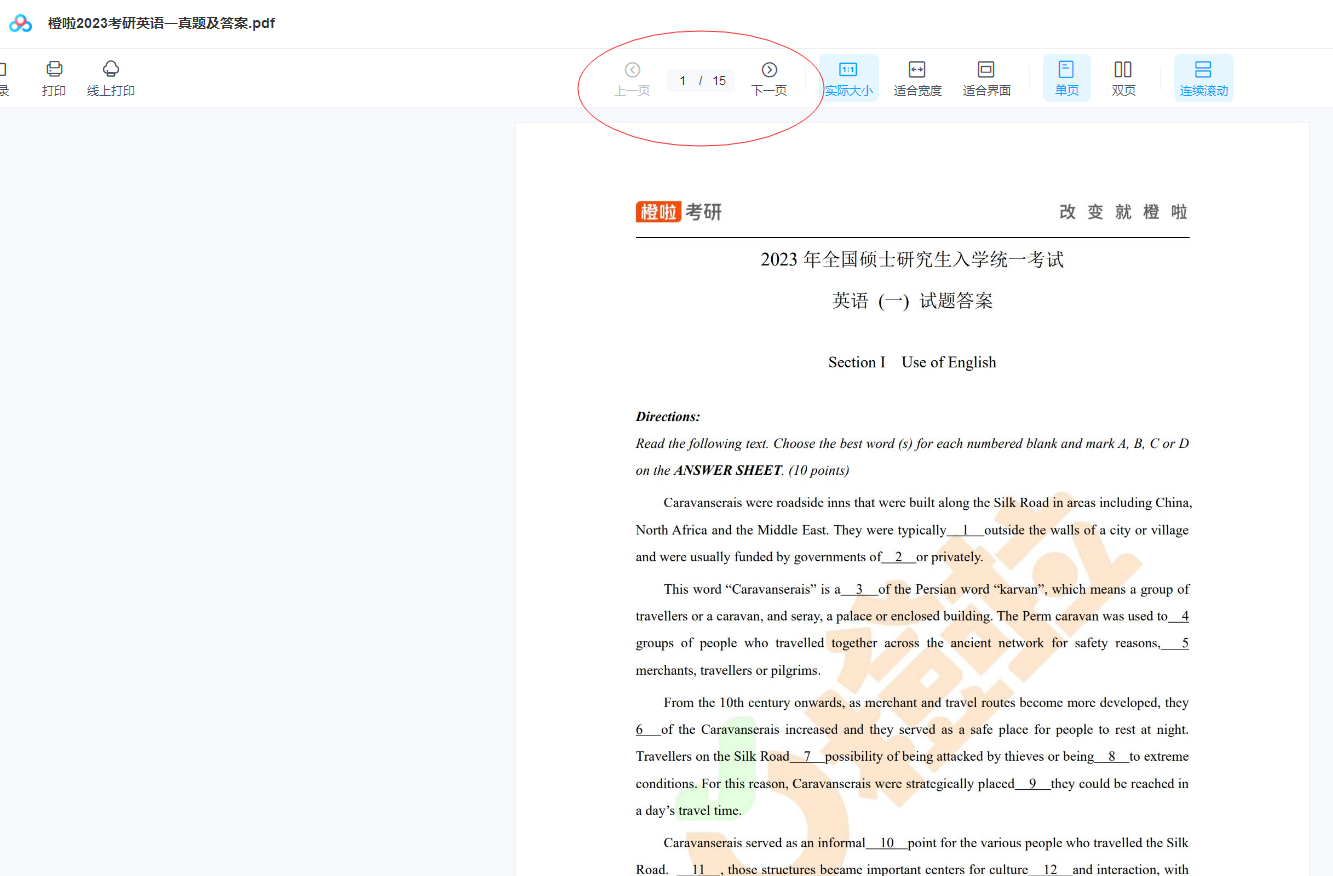Click the title 2023年全国硕士研究生入学统一考试
The width and height of the screenshot is (1333, 876).
click(912, 260)
